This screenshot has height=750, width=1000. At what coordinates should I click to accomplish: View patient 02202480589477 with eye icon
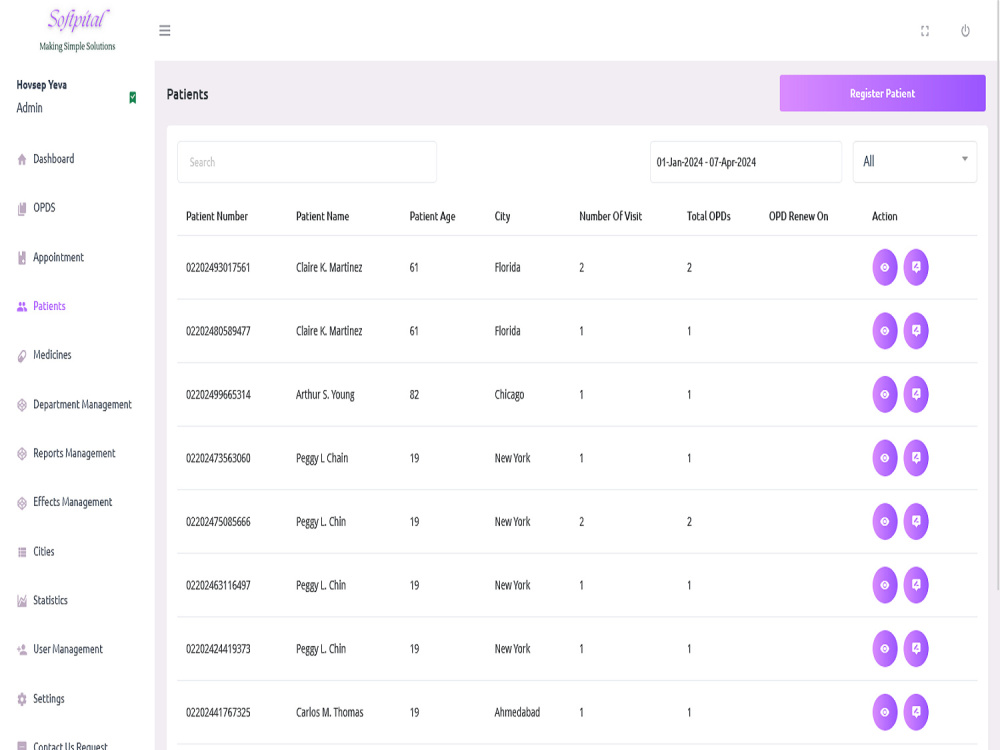click(885, 331)
